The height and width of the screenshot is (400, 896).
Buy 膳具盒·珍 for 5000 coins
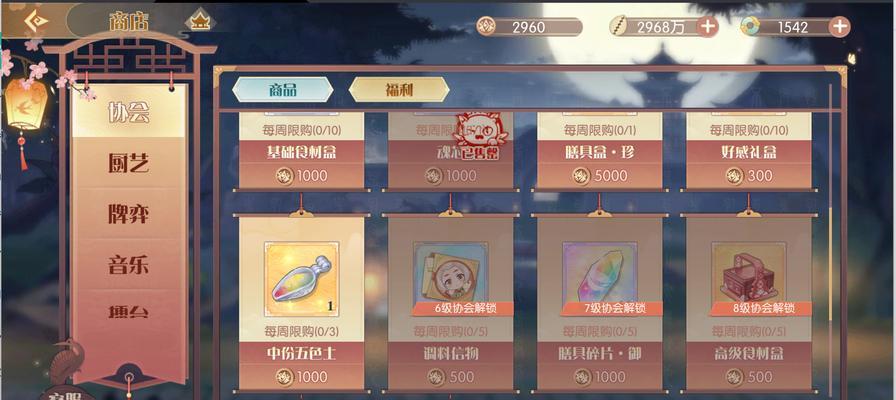[x=599, y=176]
